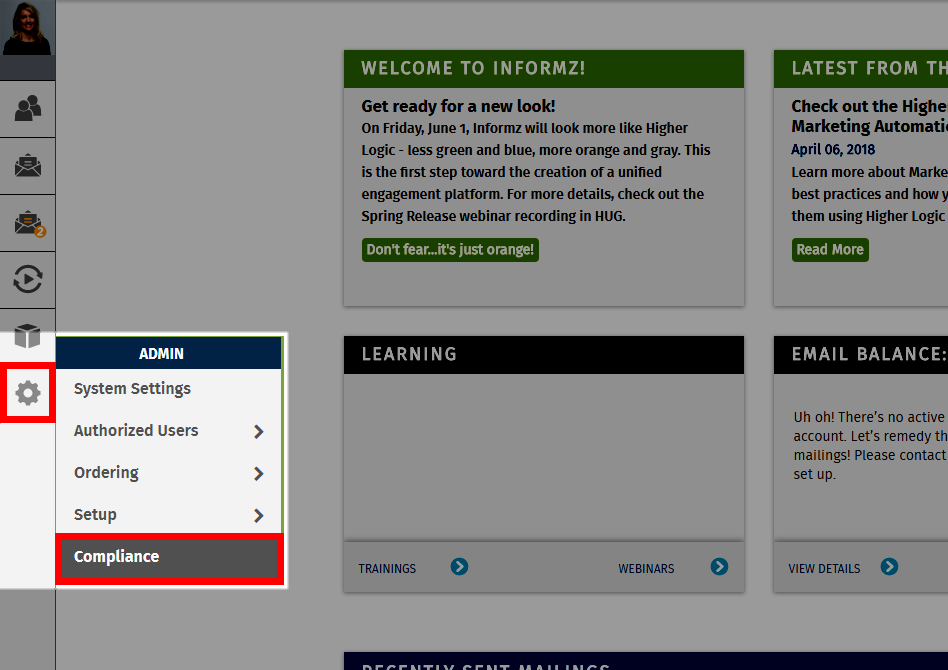Open the box package sidebar icon

27,336
